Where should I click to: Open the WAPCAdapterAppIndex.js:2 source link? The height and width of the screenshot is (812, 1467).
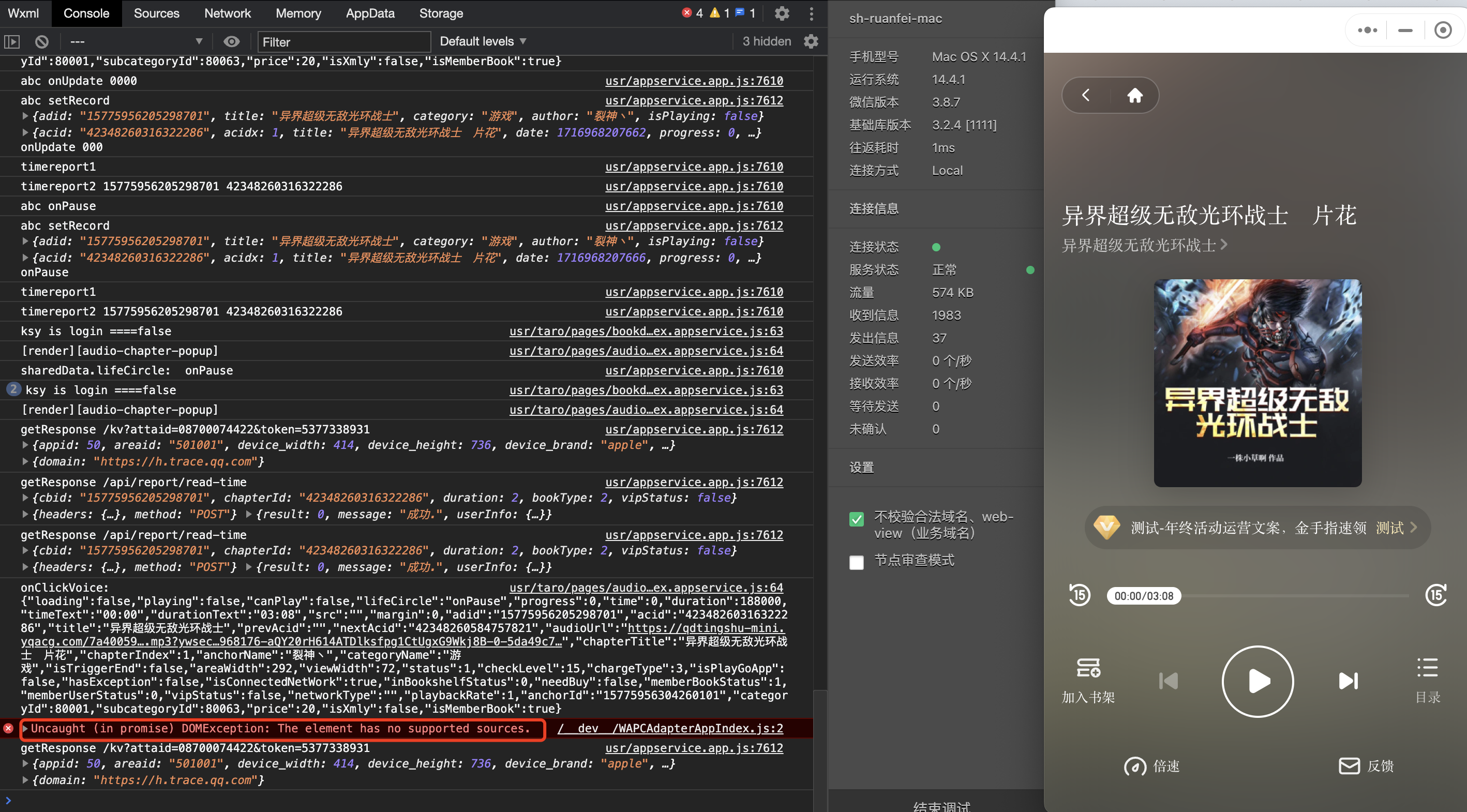(x=670, y=729)
